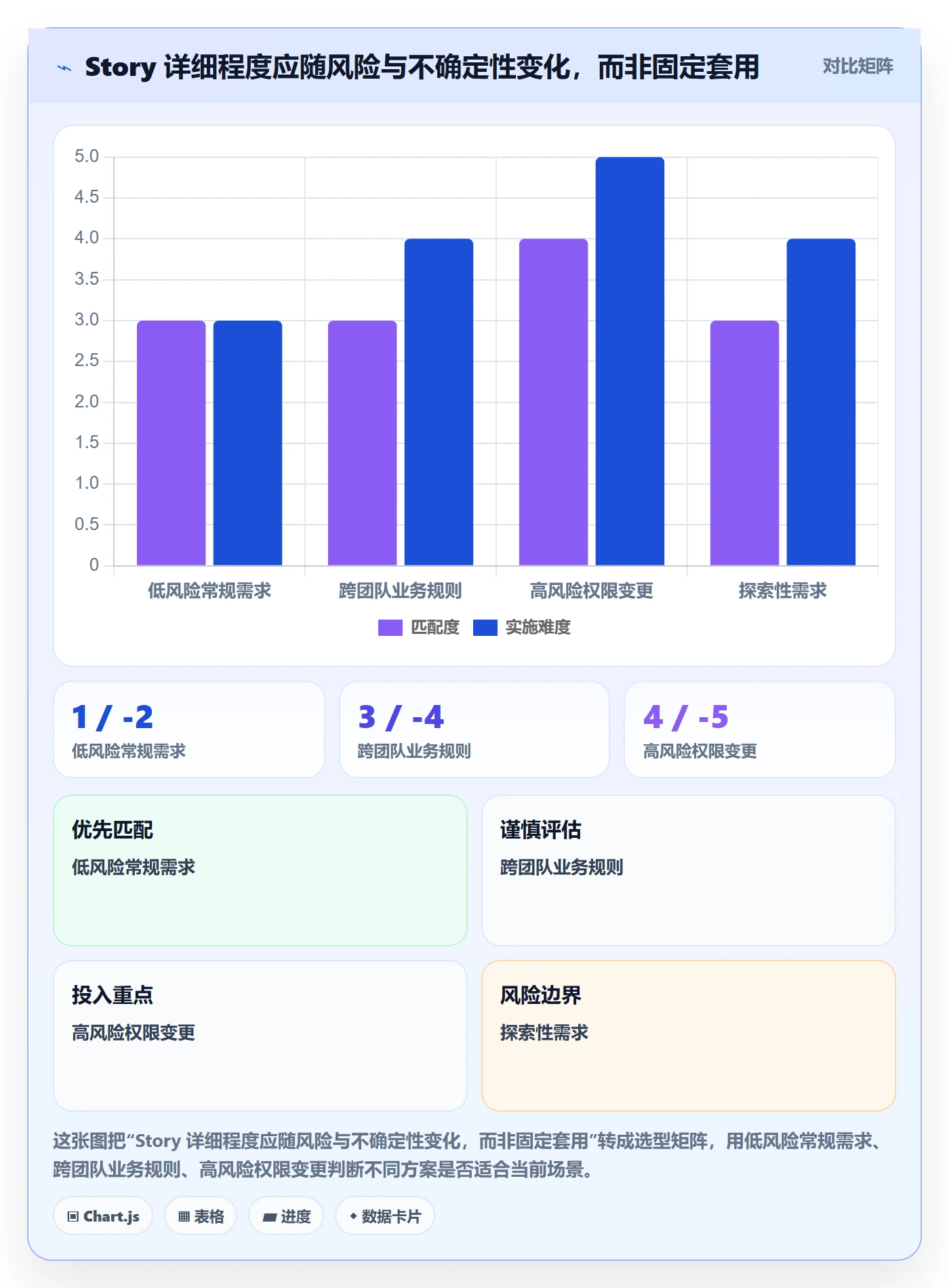The width and height of the screenshot is (949, 1288).
Task: Click the 风险边界 heading in the orange card
Action: (541, 995)
